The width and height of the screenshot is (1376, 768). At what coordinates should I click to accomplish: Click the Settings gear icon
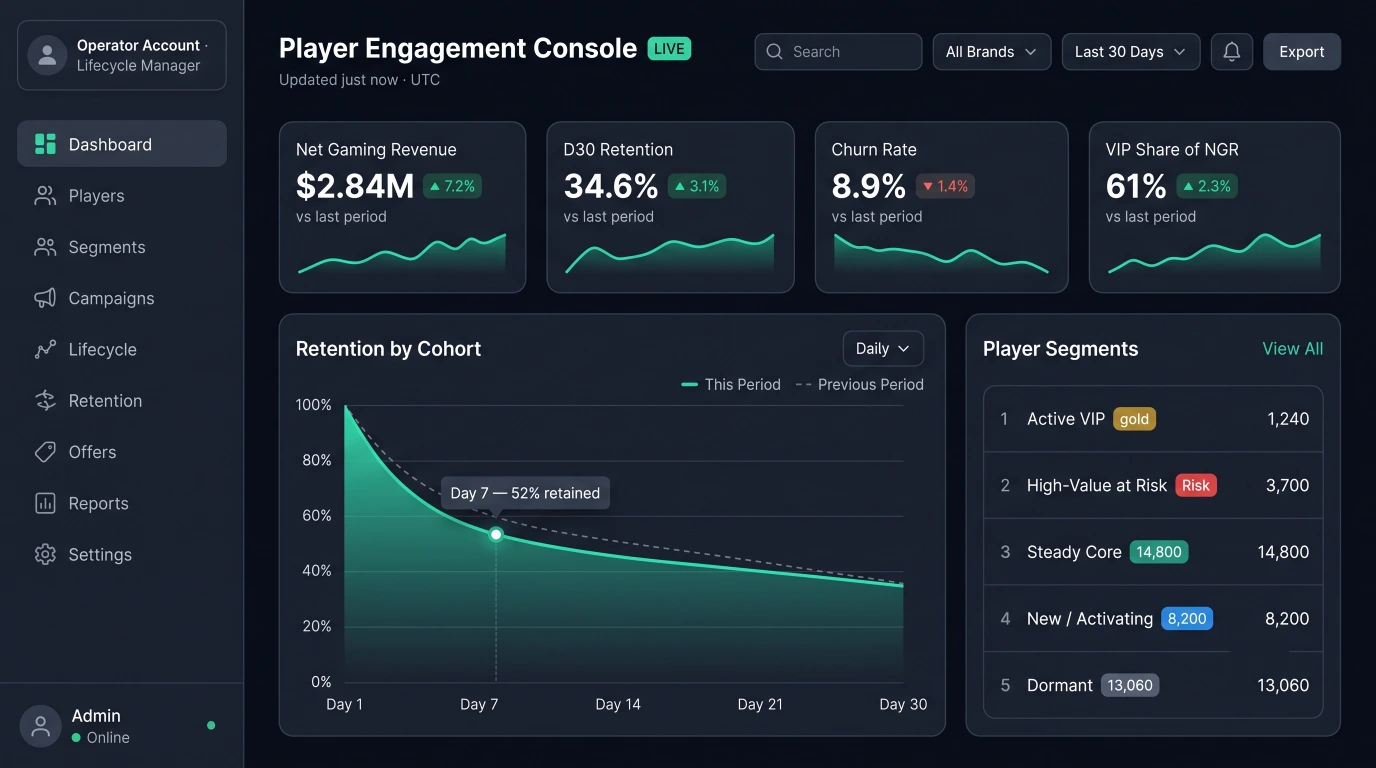click(45, 554)
